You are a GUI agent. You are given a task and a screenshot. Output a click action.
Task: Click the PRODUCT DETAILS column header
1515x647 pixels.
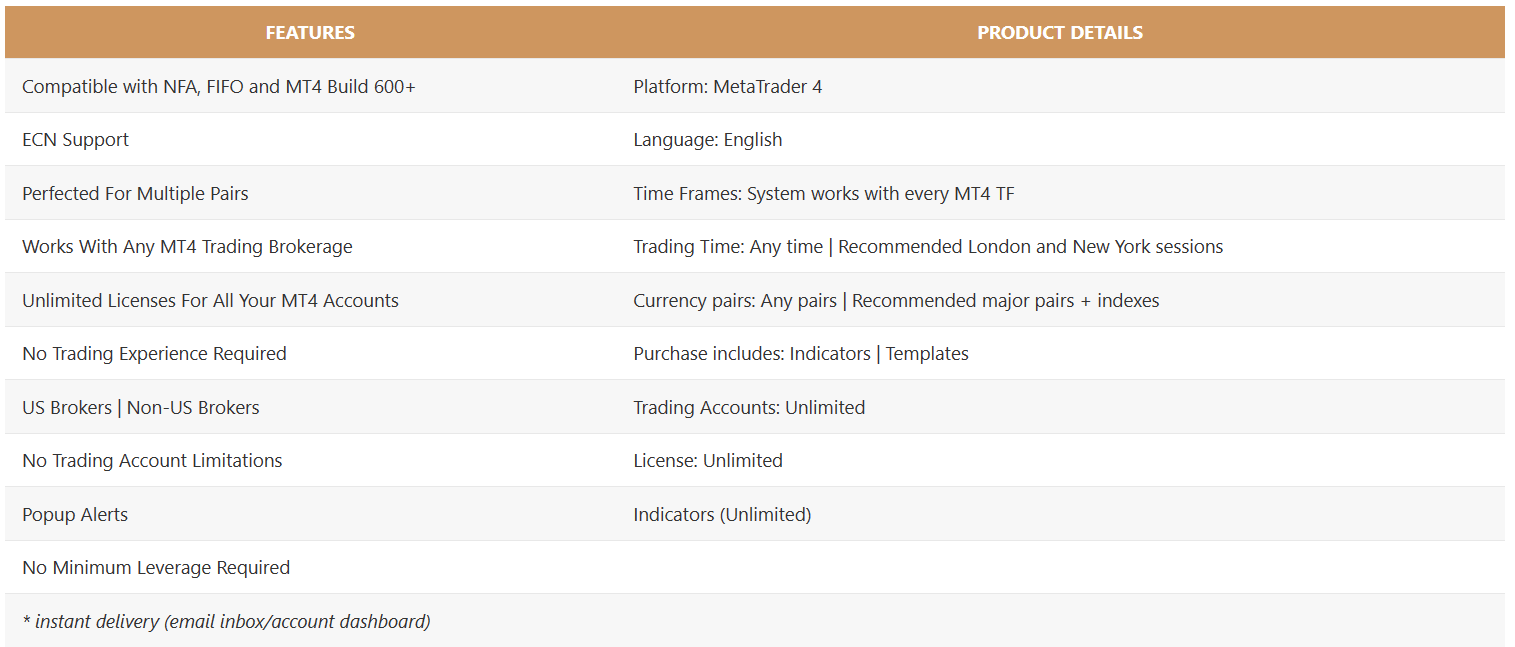pos(1060,32)
